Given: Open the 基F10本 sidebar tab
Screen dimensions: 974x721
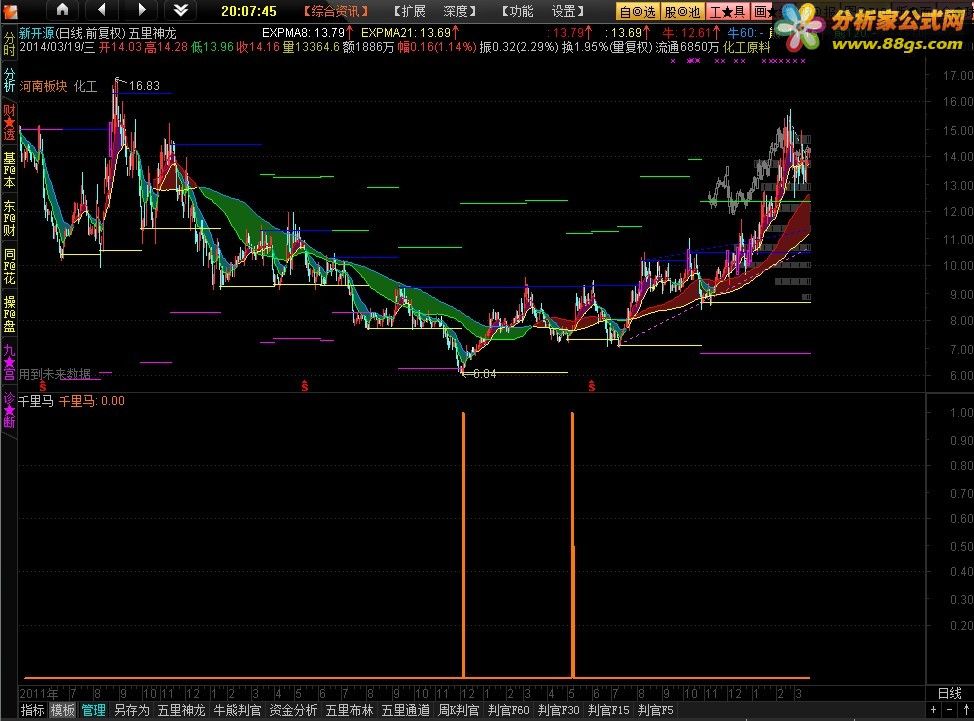Looking at the screenshot, I should (9, 170).
